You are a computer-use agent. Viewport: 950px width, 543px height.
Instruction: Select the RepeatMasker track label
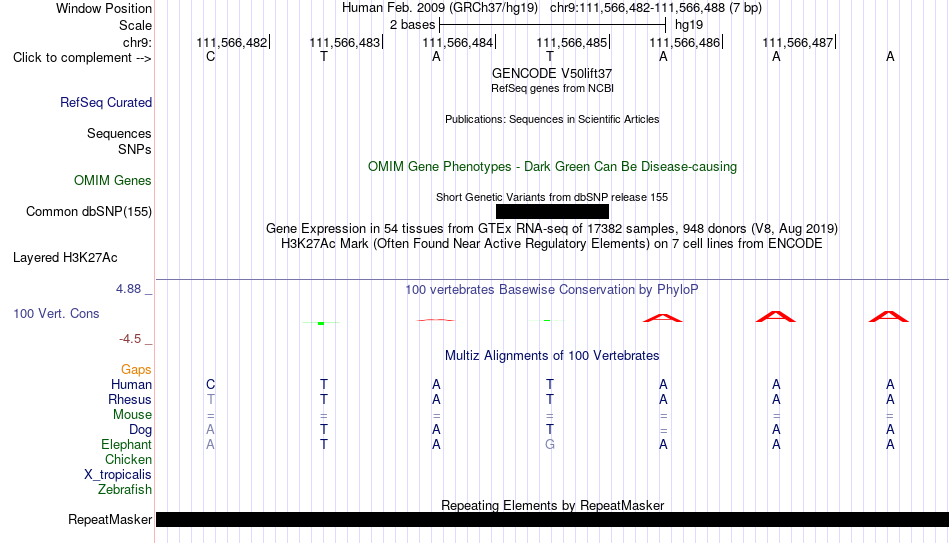click(110, 519)
